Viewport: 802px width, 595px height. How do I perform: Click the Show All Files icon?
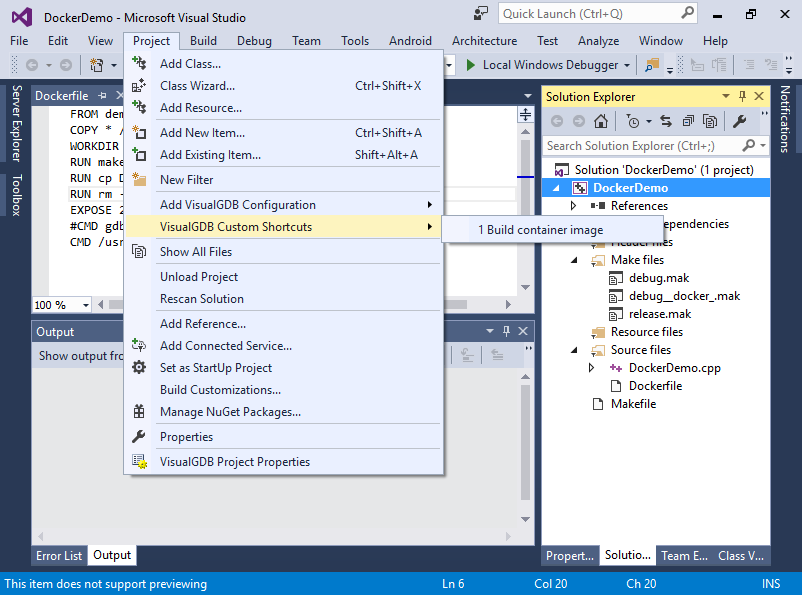click(x=139, y=252)
